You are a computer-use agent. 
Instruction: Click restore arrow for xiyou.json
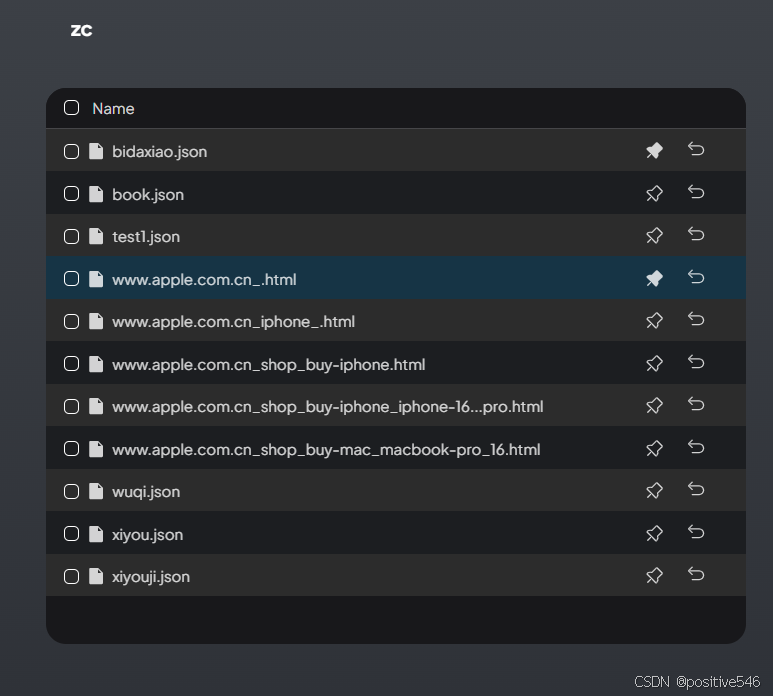[696, 532]
